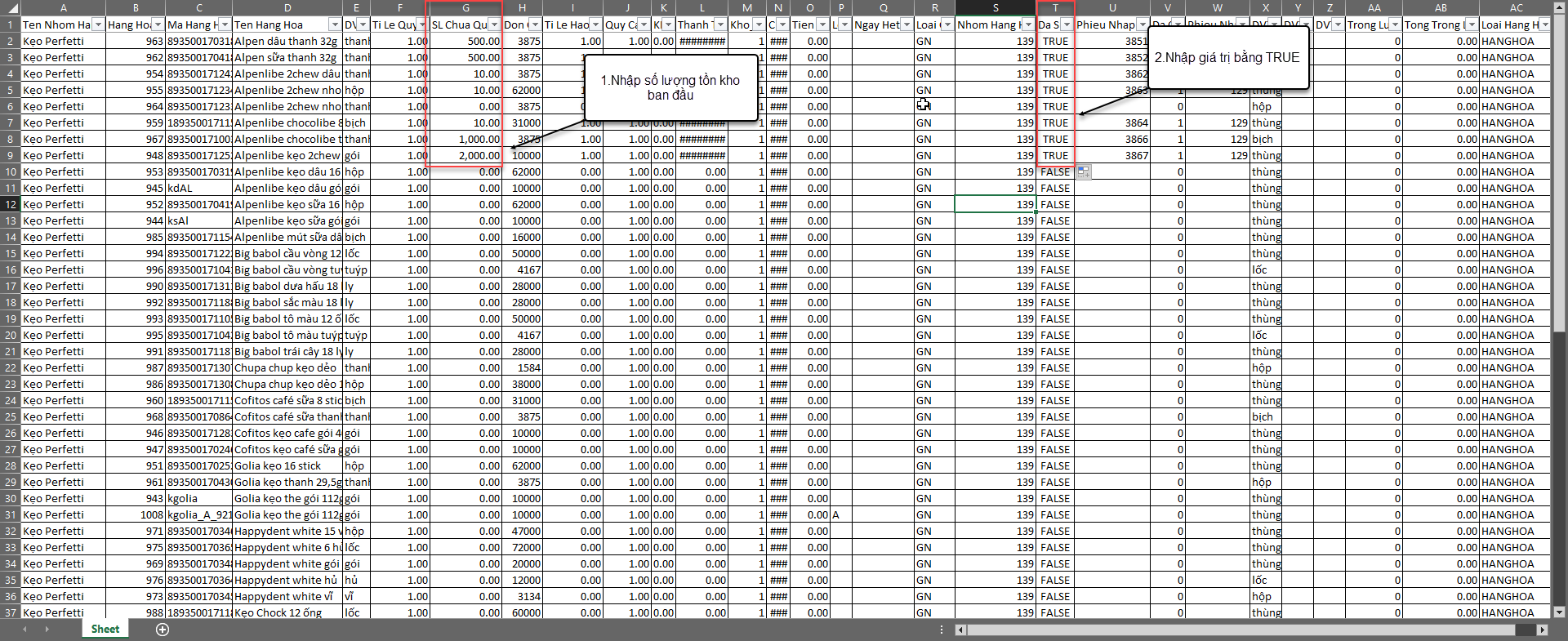Click the callout reading '2.Nhập giá trị bằng TRUE'

pos(1227,58)
